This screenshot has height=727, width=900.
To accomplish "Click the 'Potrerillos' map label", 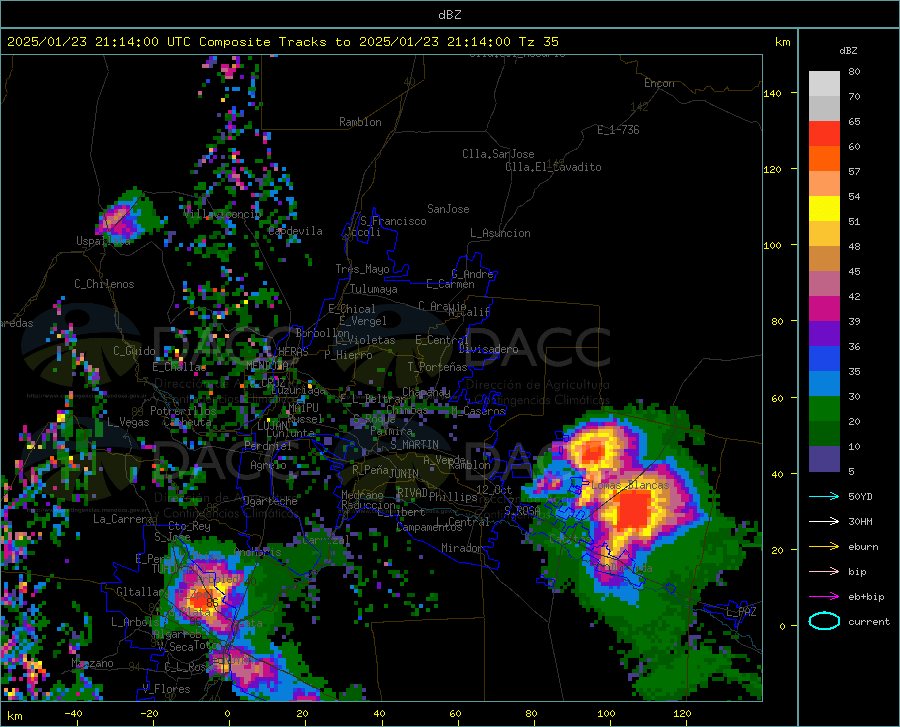I will click(183, 411).
